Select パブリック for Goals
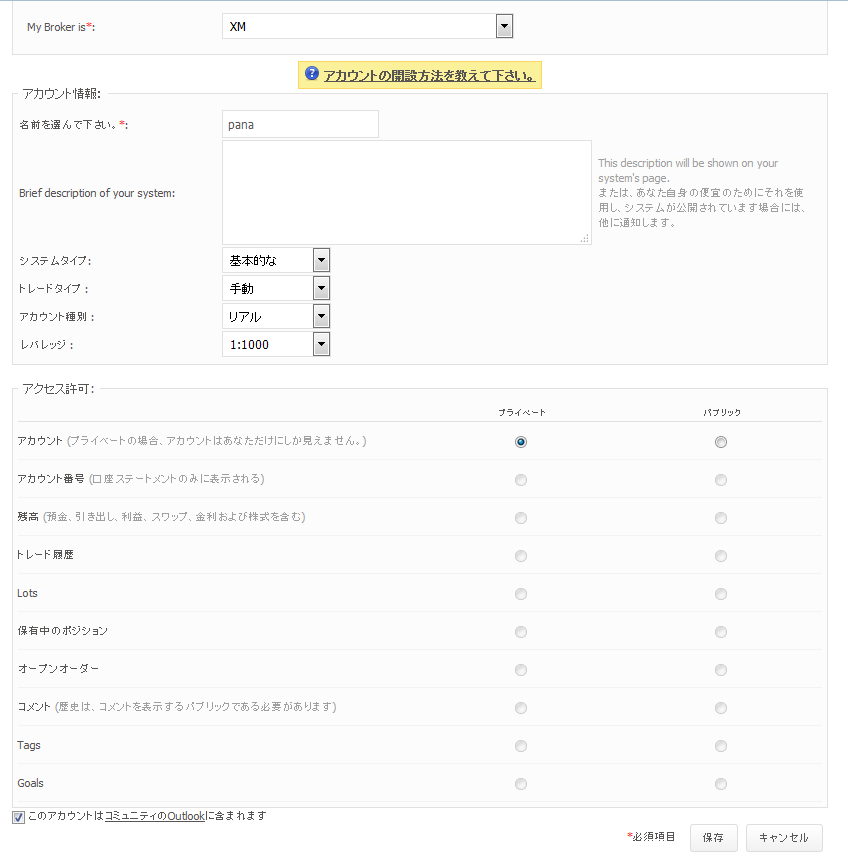 [721, 783]
